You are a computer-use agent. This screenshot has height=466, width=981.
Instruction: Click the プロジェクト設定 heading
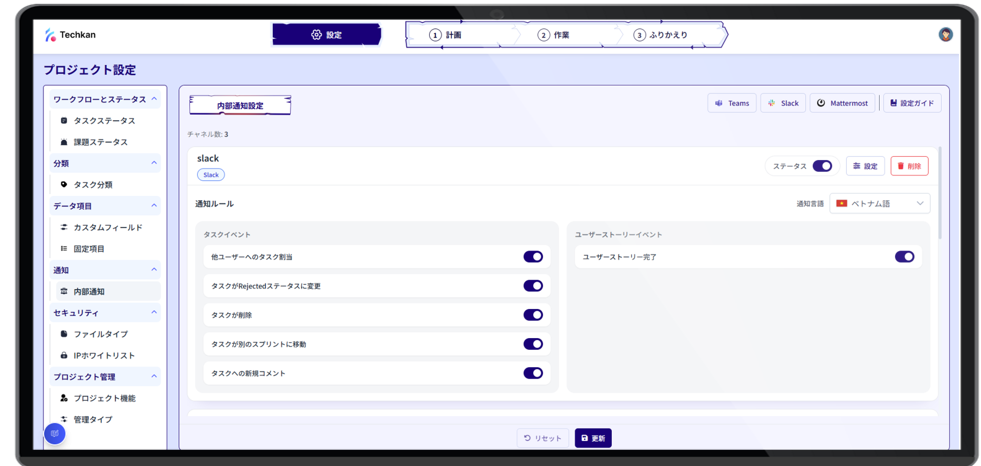click(x=89, y=70)
